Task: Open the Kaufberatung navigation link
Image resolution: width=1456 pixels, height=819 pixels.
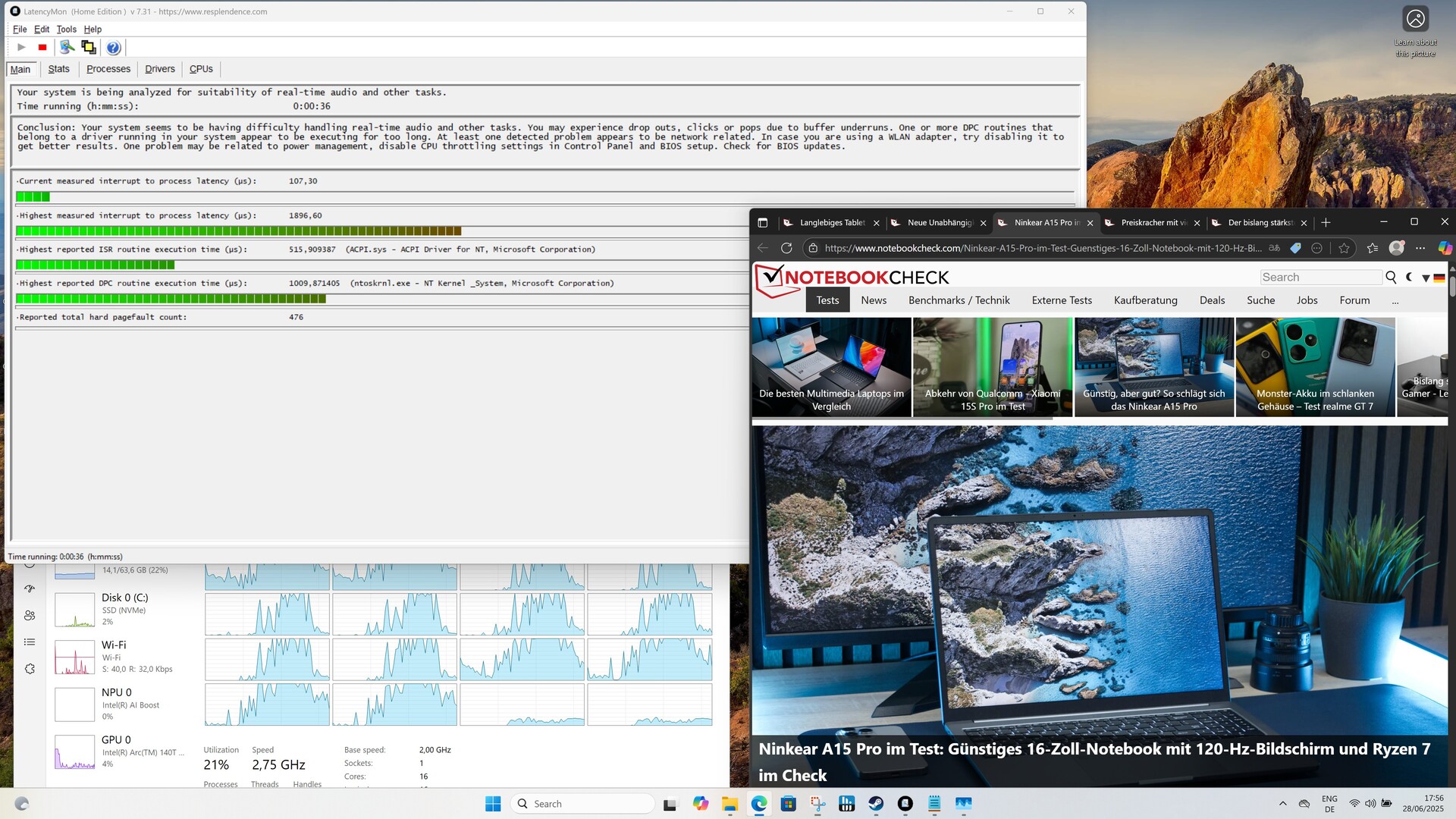Action: pos(1145,300)
